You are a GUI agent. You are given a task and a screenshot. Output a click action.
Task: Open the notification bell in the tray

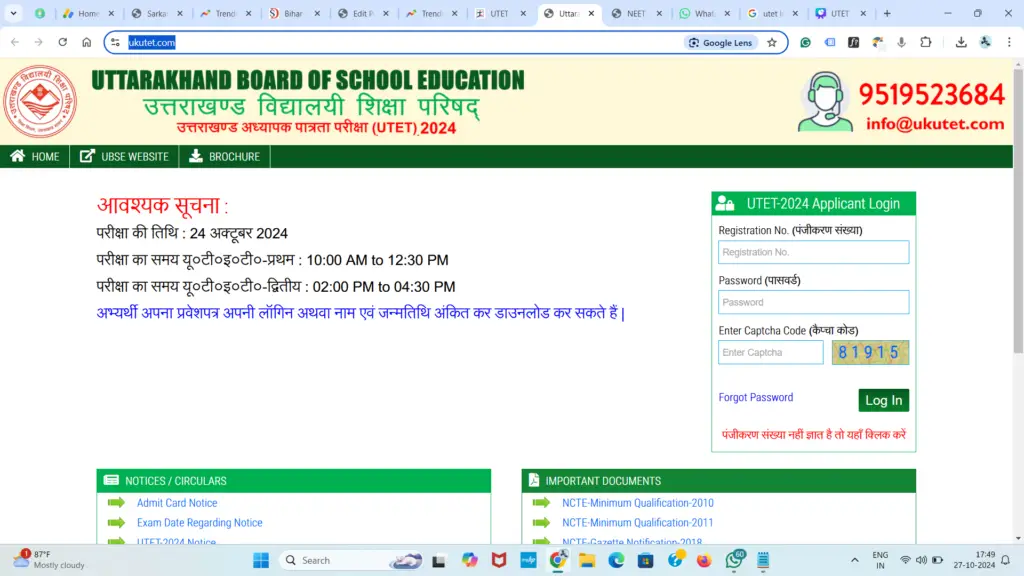(1006, 560)
